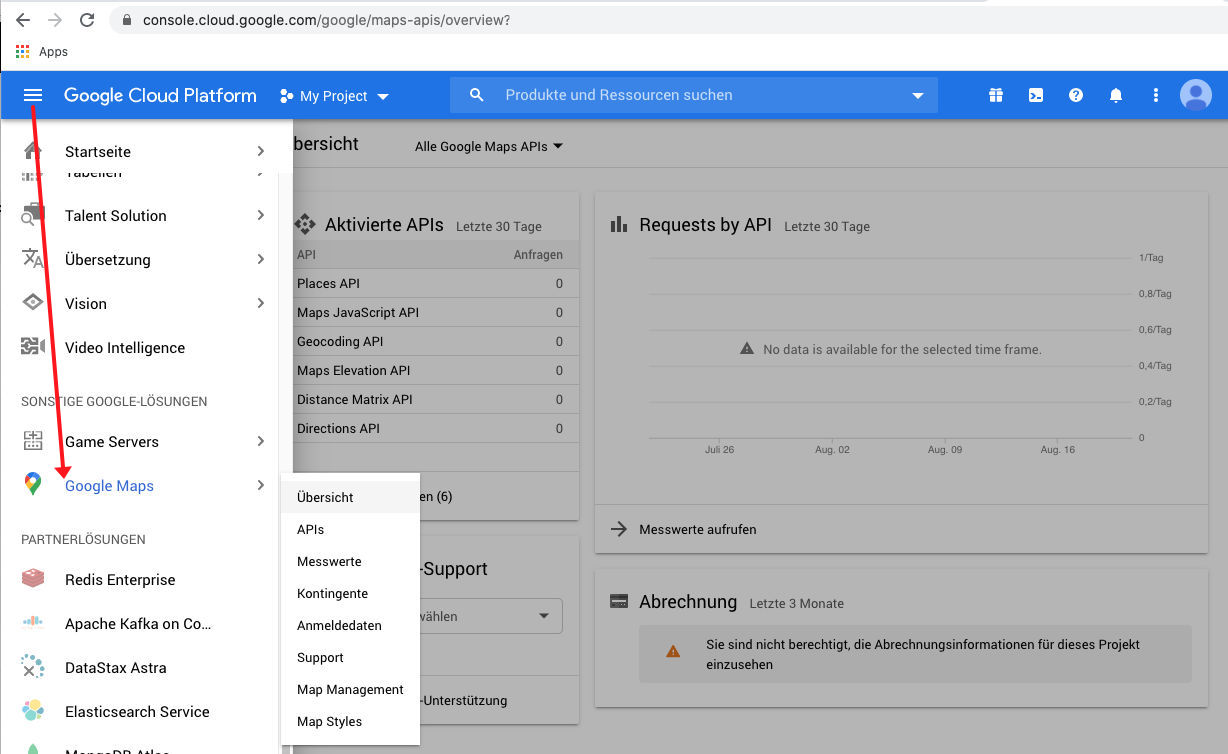Viewport: 1228px width, 754px height.
Task: Reload the page in the browser
Action: click(87, 20)
